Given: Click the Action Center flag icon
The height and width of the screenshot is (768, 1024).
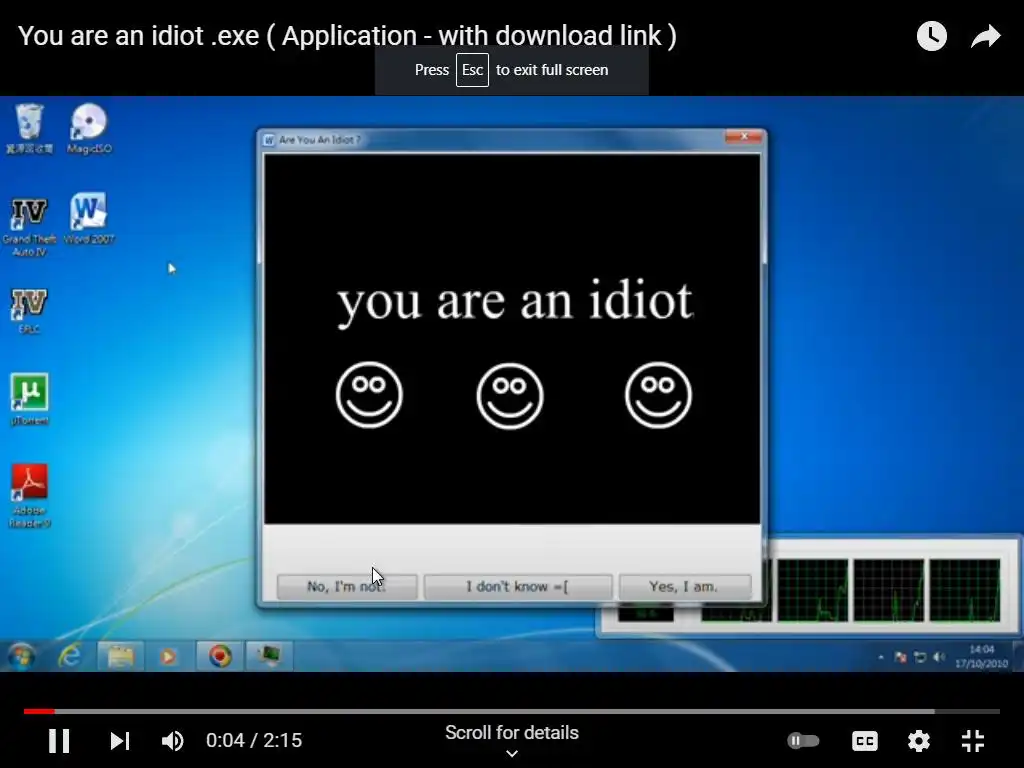Looking at the screenshot, I should point(901,657).
